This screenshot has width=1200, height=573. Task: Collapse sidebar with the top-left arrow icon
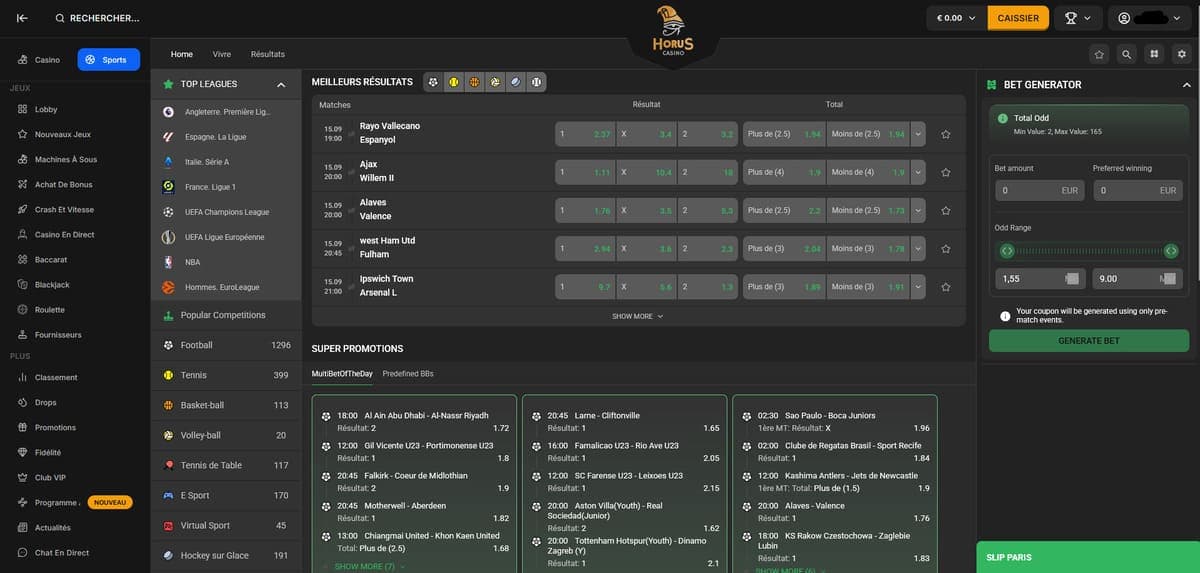coord(22,18)
